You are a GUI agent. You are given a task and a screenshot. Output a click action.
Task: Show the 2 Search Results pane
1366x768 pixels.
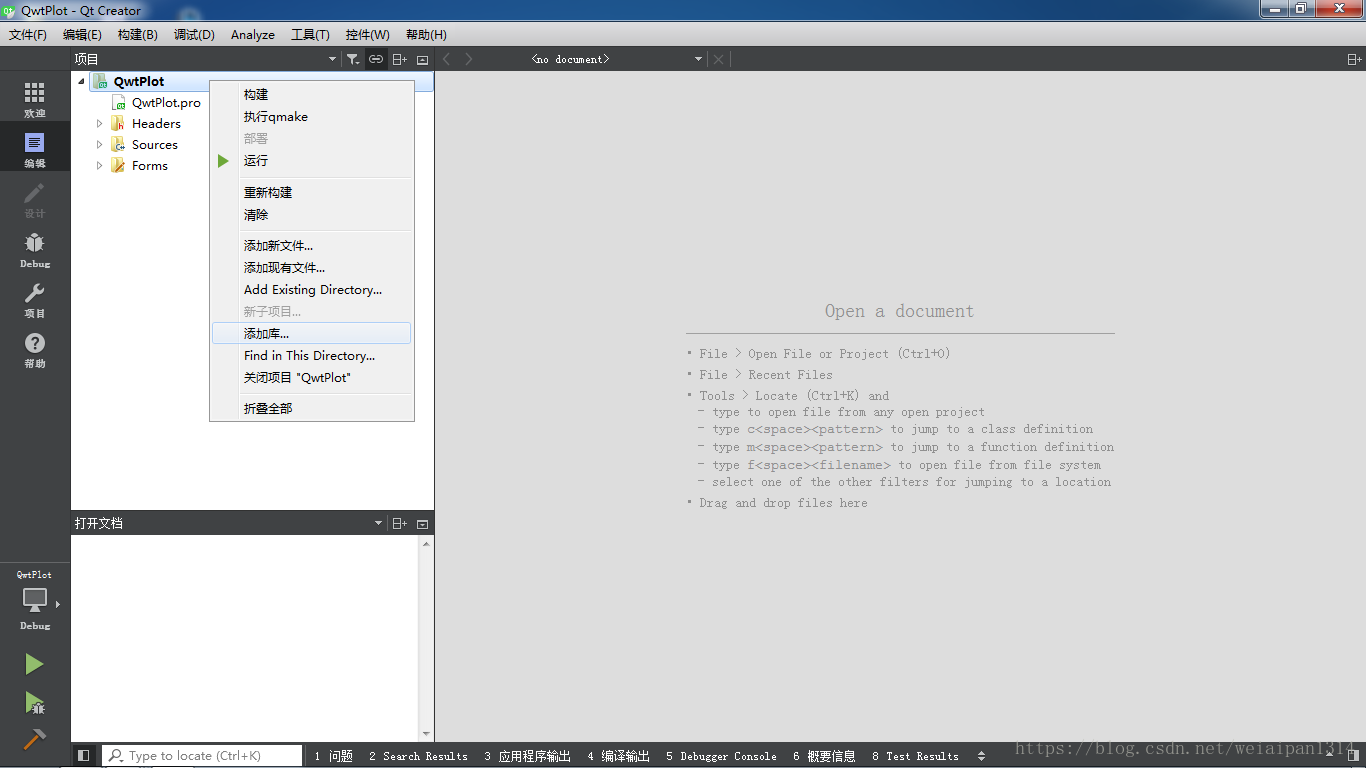point(418,756)
